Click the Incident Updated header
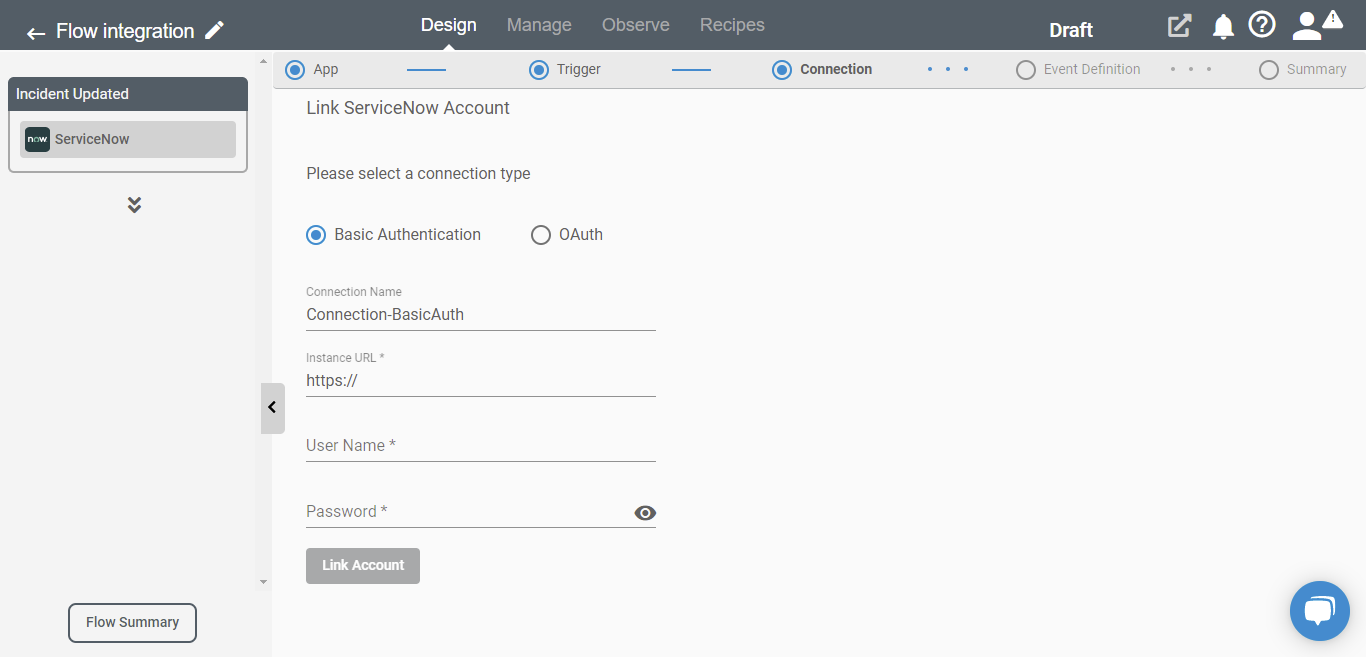The image size is (1366, 657). click(128, 94)
